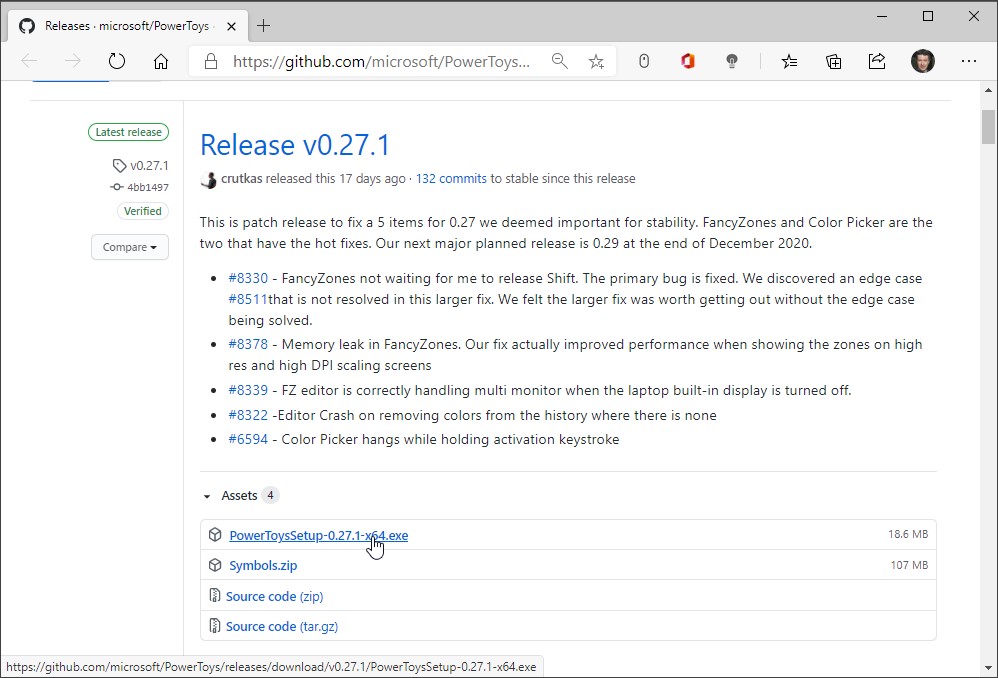Open issue #8330 link
The image size is (998, 678).
248,278
